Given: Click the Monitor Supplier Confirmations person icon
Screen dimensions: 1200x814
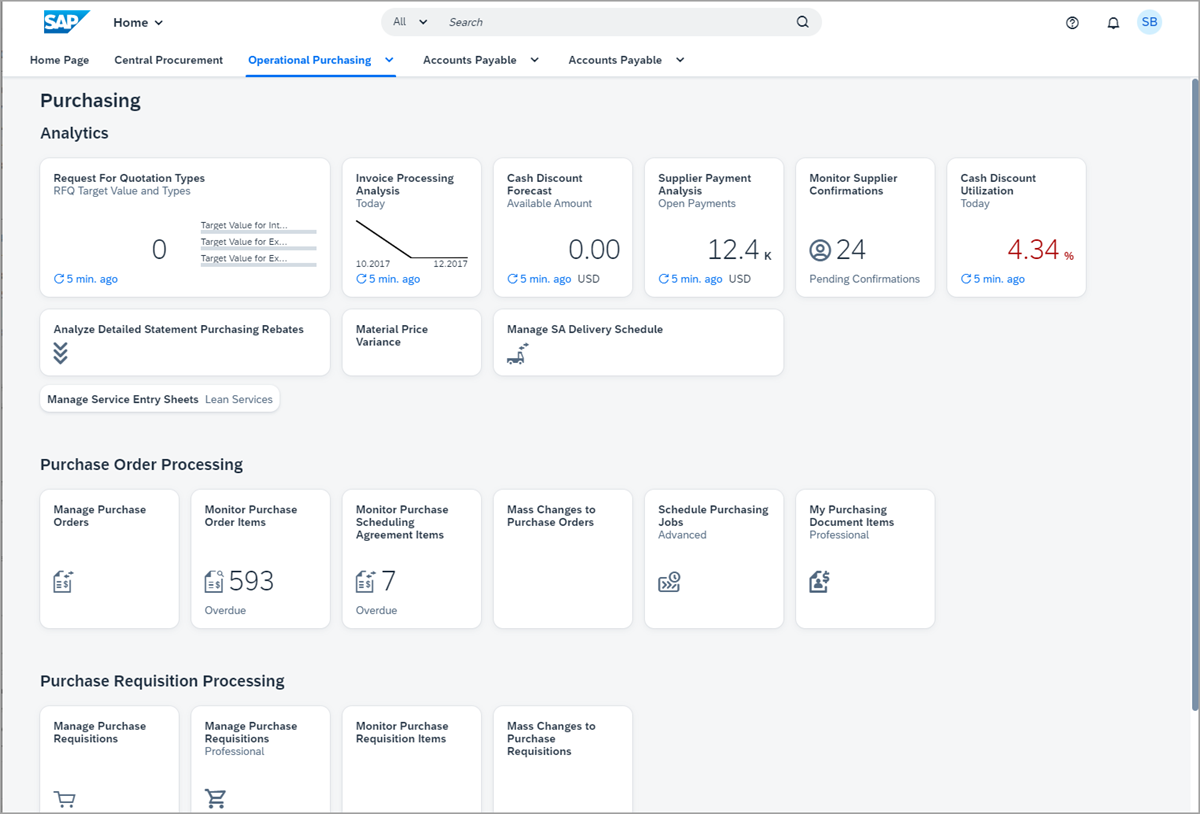Looking at the screenshot, I should coord(820,250).
